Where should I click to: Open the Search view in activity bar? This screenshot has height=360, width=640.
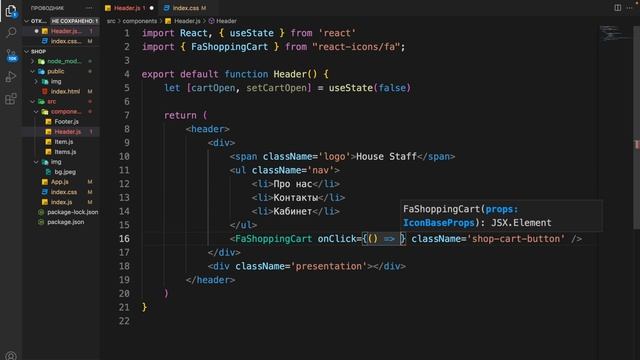point(11,32)
